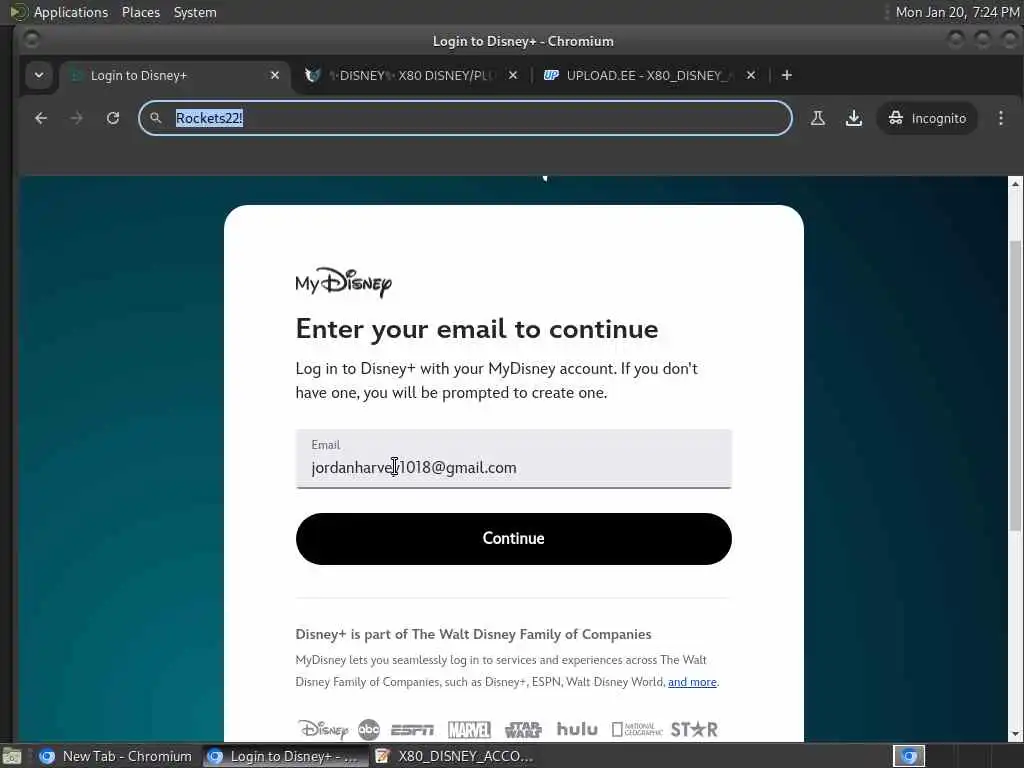Click the Disney+ family of companies heading
The image size is (1024, 768).
[473, 634]
